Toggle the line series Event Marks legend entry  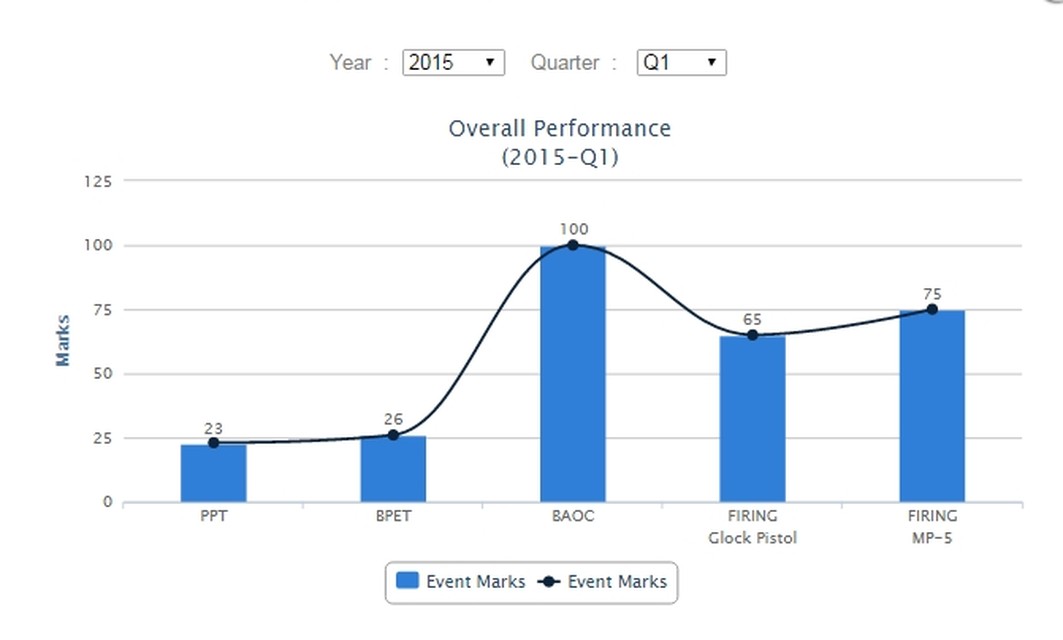(x=603, y=581)
